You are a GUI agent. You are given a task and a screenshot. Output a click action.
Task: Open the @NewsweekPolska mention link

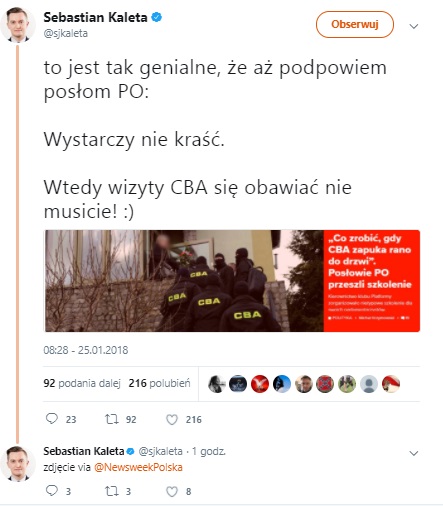tap(138, 467)
